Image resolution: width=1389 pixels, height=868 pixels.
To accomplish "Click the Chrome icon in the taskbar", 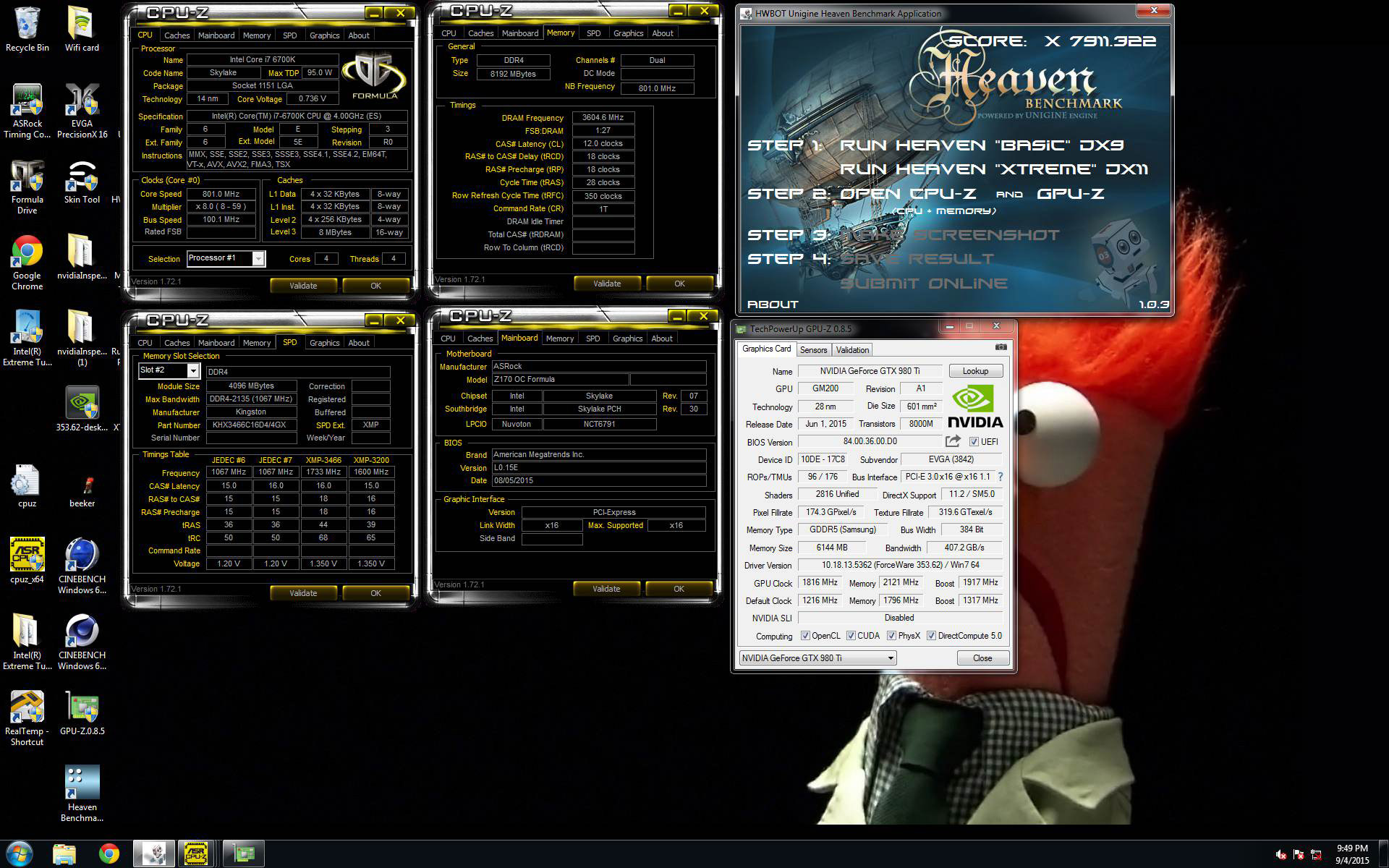I will click(x=109, y=854).
